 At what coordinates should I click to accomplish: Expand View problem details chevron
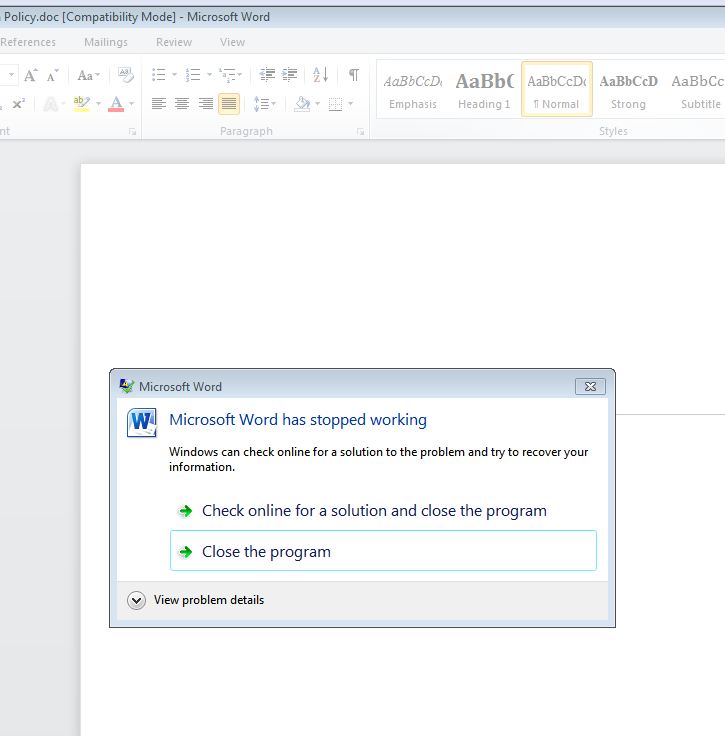tap(136, 600)
